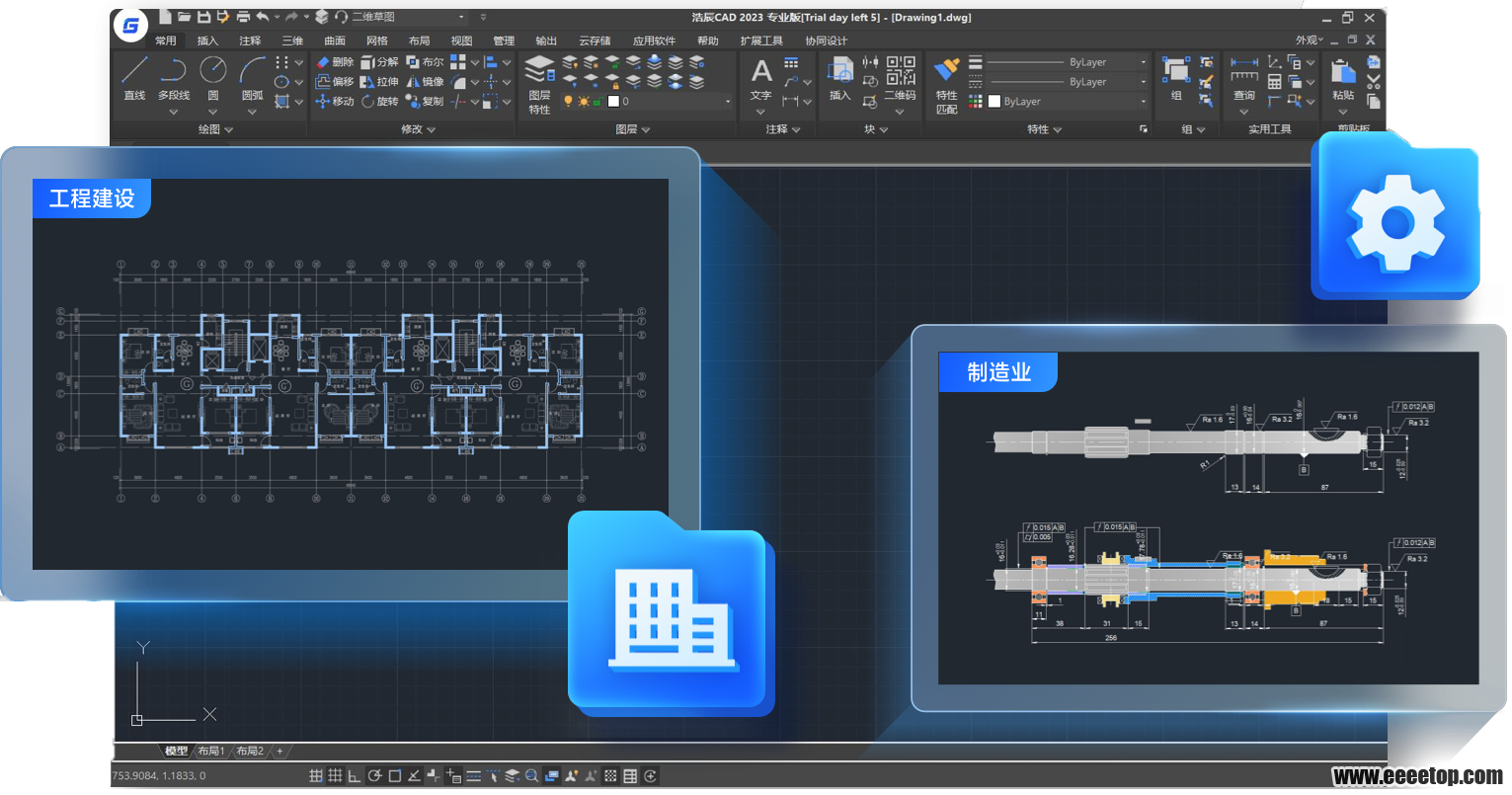Image resolution: width=1512 pixels, height=795 pixels.
Task: Select the 多段线 polyline tool
Action: click(174, 78)
